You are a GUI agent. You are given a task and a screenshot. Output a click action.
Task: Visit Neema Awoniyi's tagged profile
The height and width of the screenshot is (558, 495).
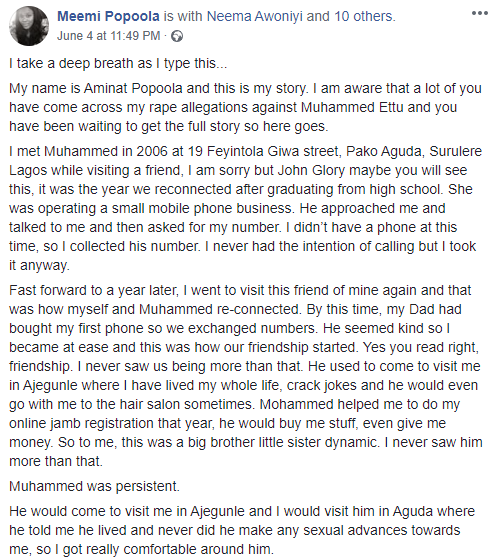coord(254,16)
